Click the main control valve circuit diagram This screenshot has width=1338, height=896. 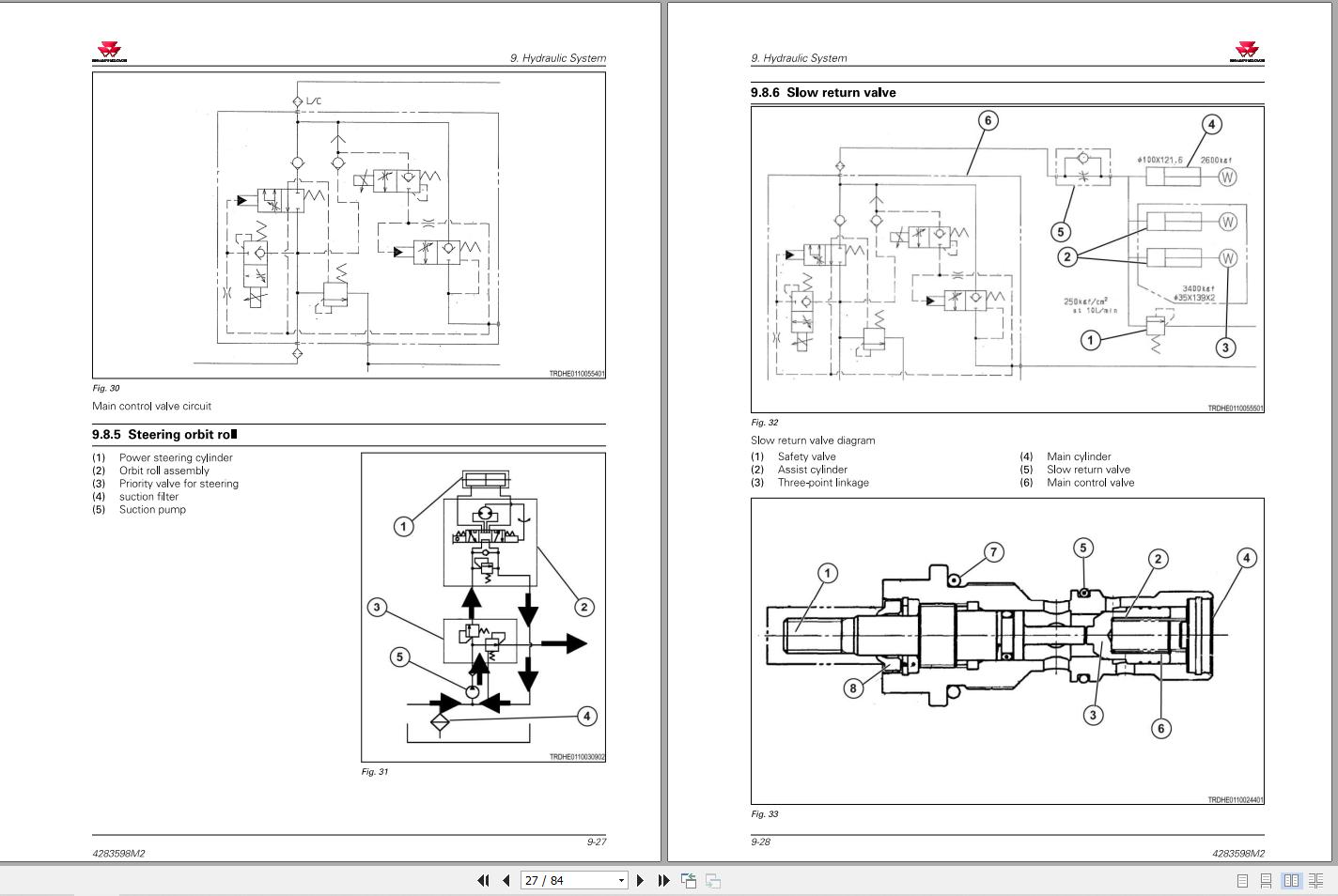point(349,225)
